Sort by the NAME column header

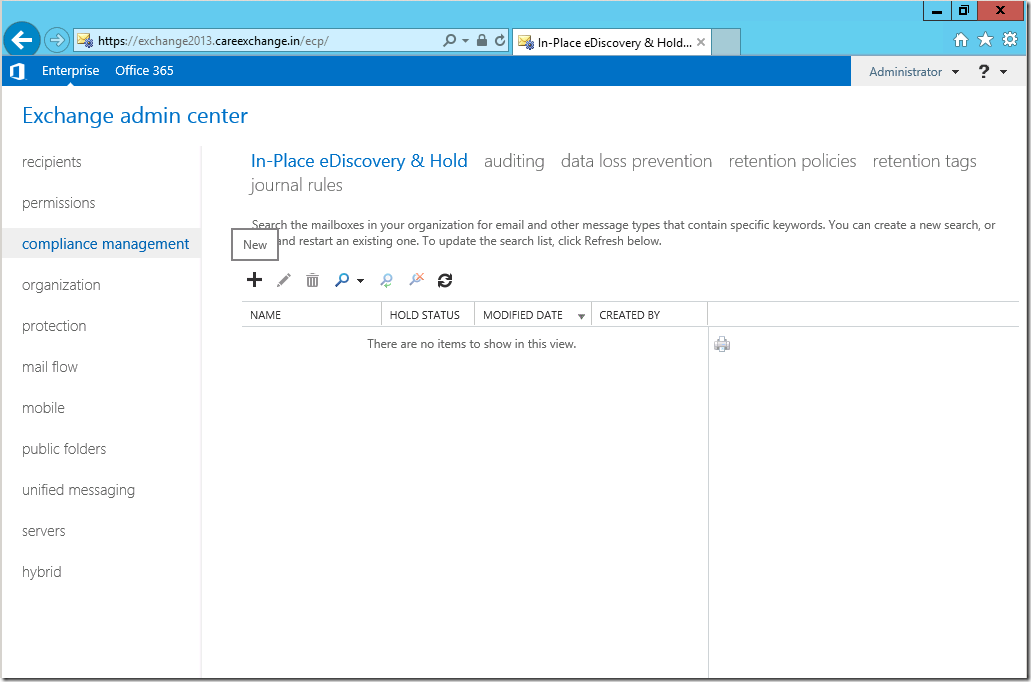click(312, 315)
